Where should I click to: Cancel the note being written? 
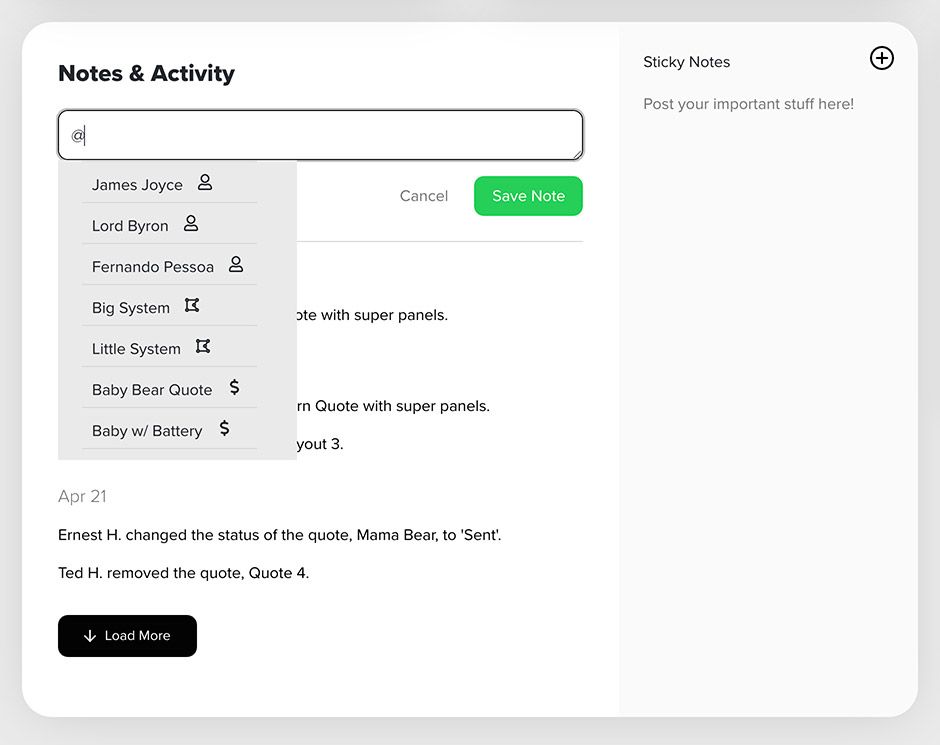[424, 196]
